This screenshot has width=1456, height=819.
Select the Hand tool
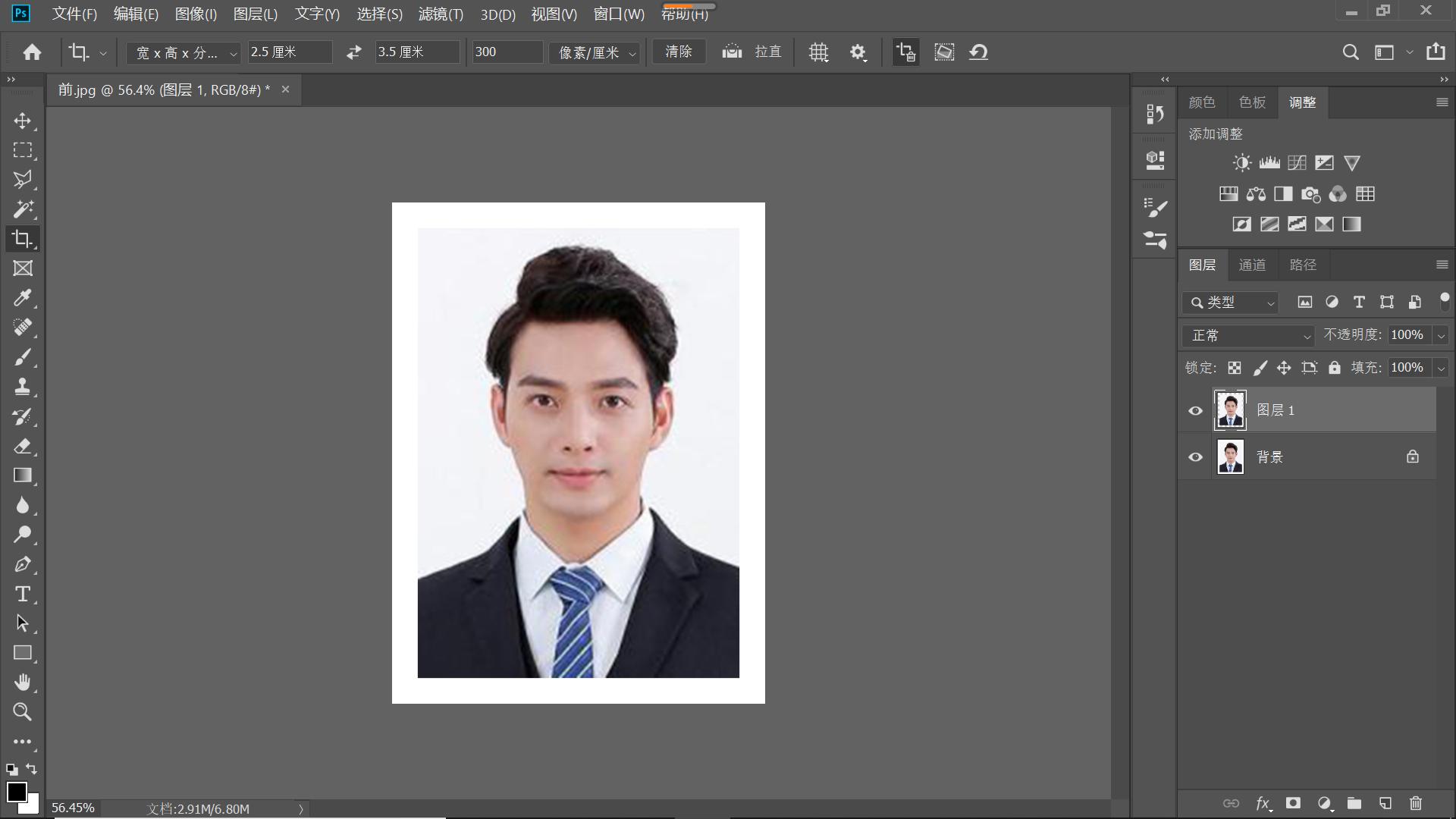coord(23,682)
